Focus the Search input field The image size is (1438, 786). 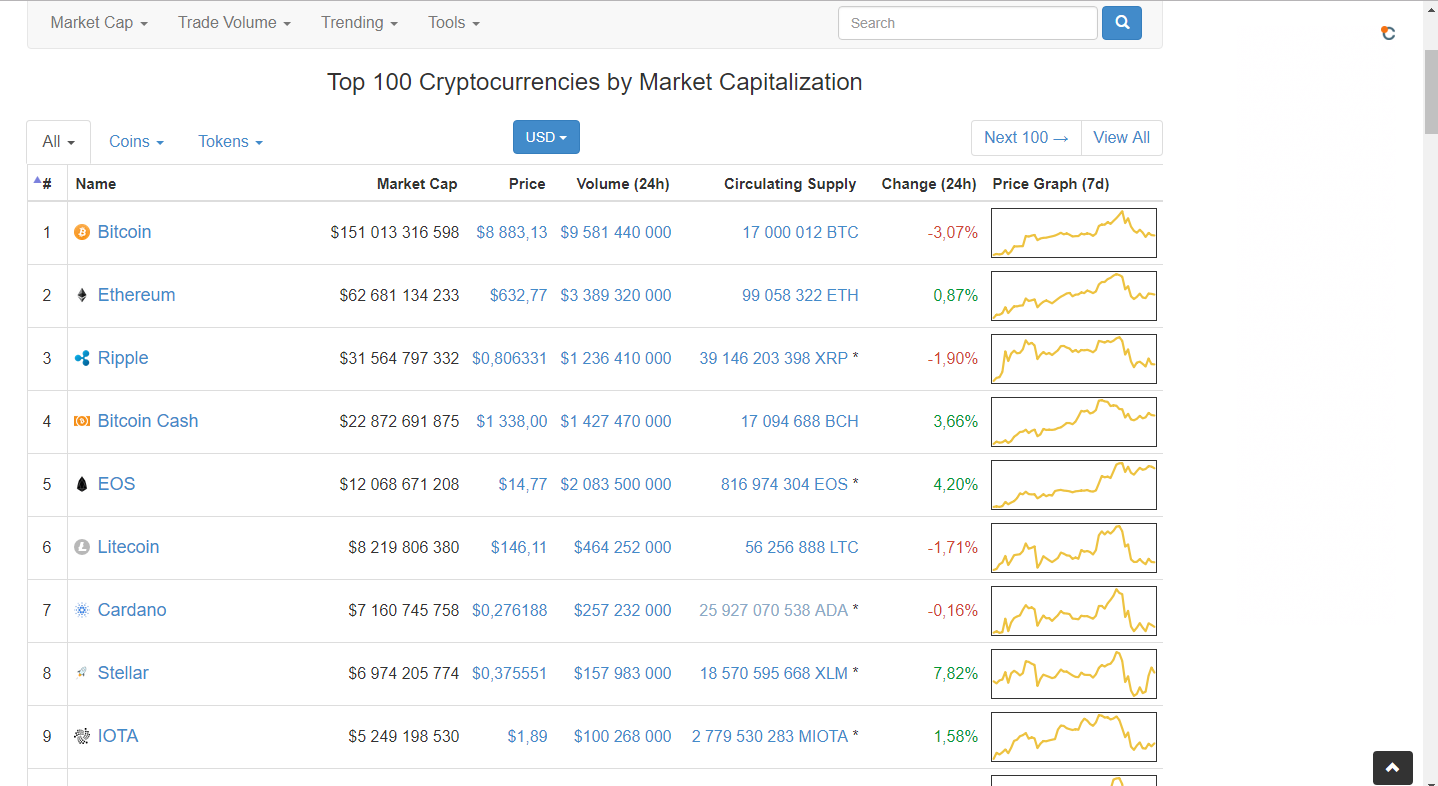967,23
